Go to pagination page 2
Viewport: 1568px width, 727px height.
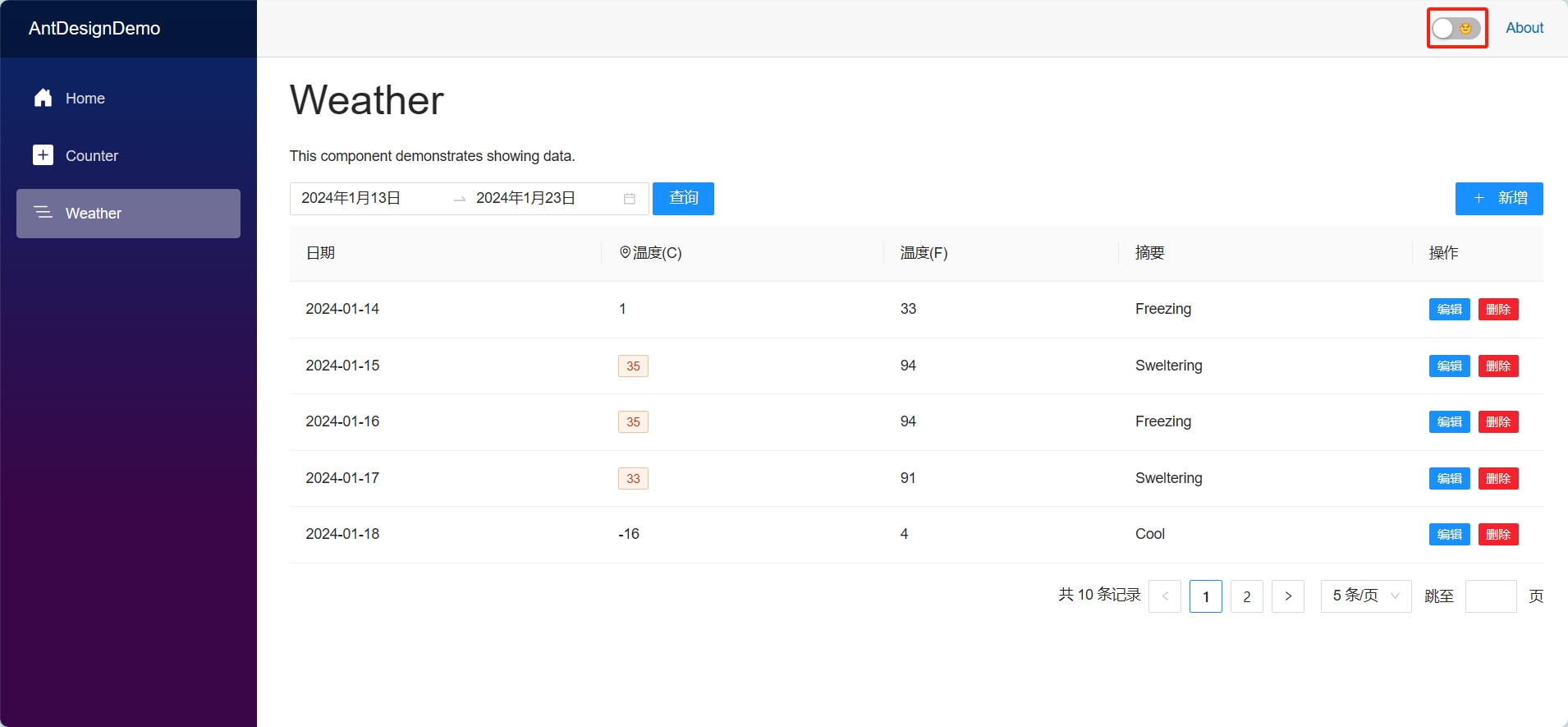tap(1247, 596)
